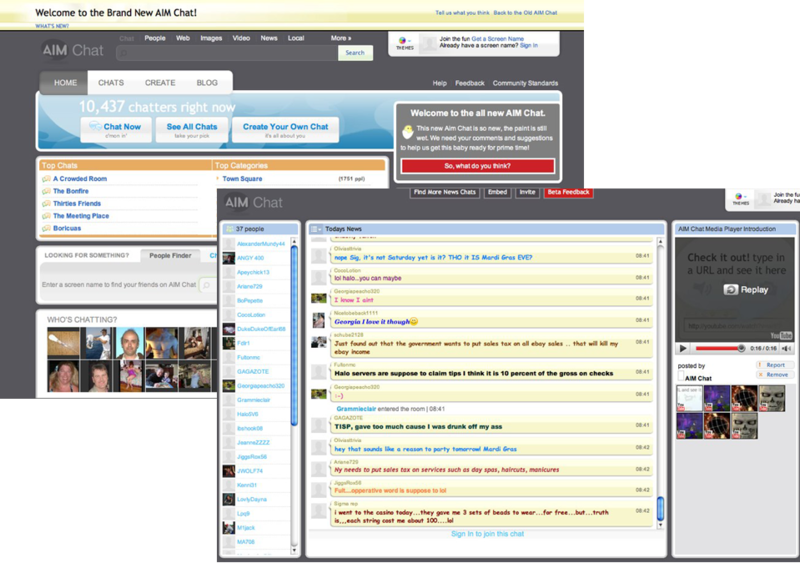Click the Replay button on the video
This screenshot has height=563, width=800.
(x=745, y=289)
